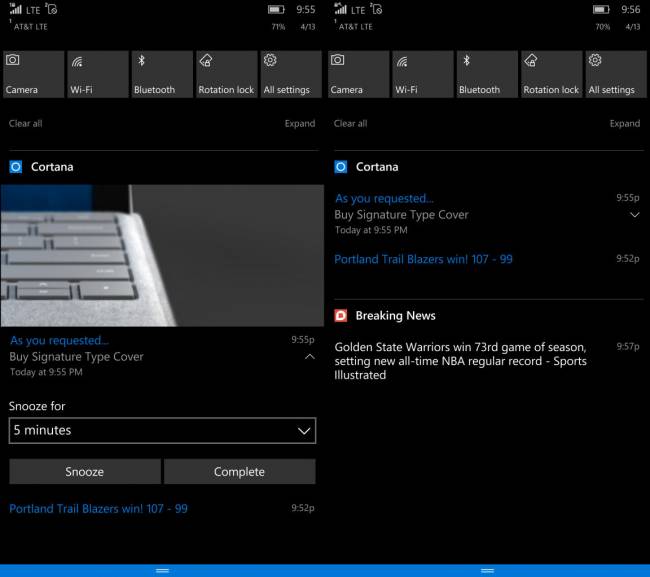Click Cortana app icon in right screen
Screen dimensions: 650x577
pos(341,167)
